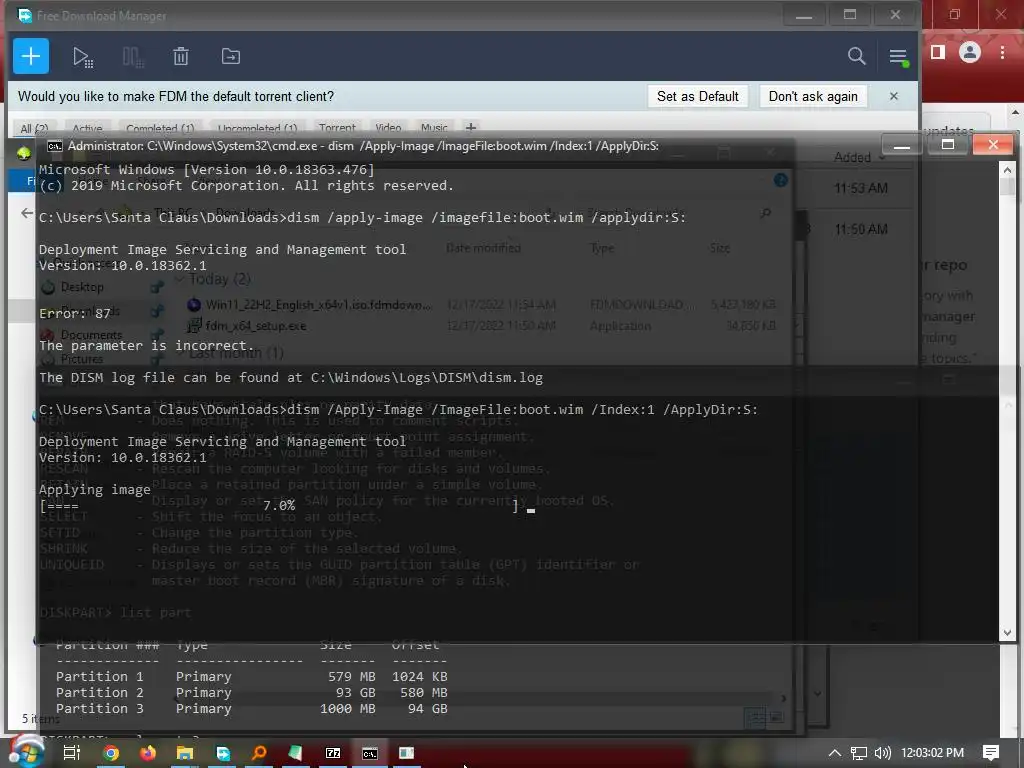Open Firefox from taskbar

click(148, 753)
